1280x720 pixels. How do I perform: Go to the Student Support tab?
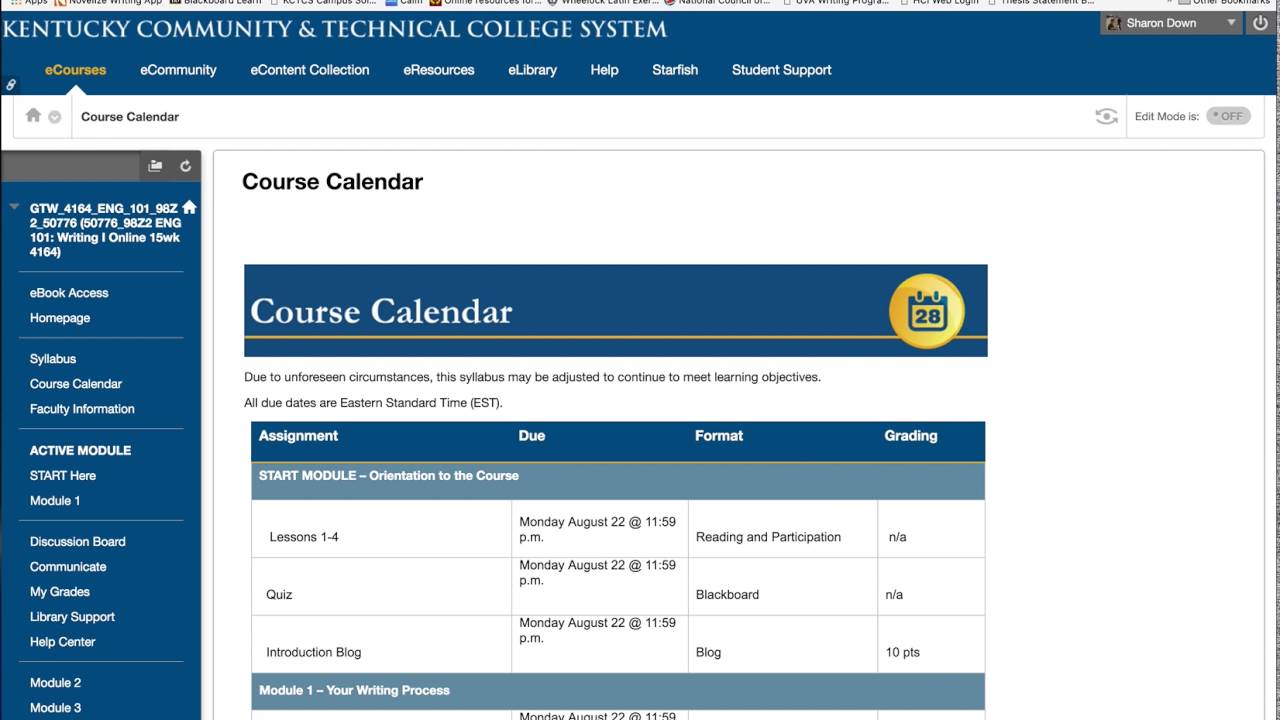tap(782, 70)
